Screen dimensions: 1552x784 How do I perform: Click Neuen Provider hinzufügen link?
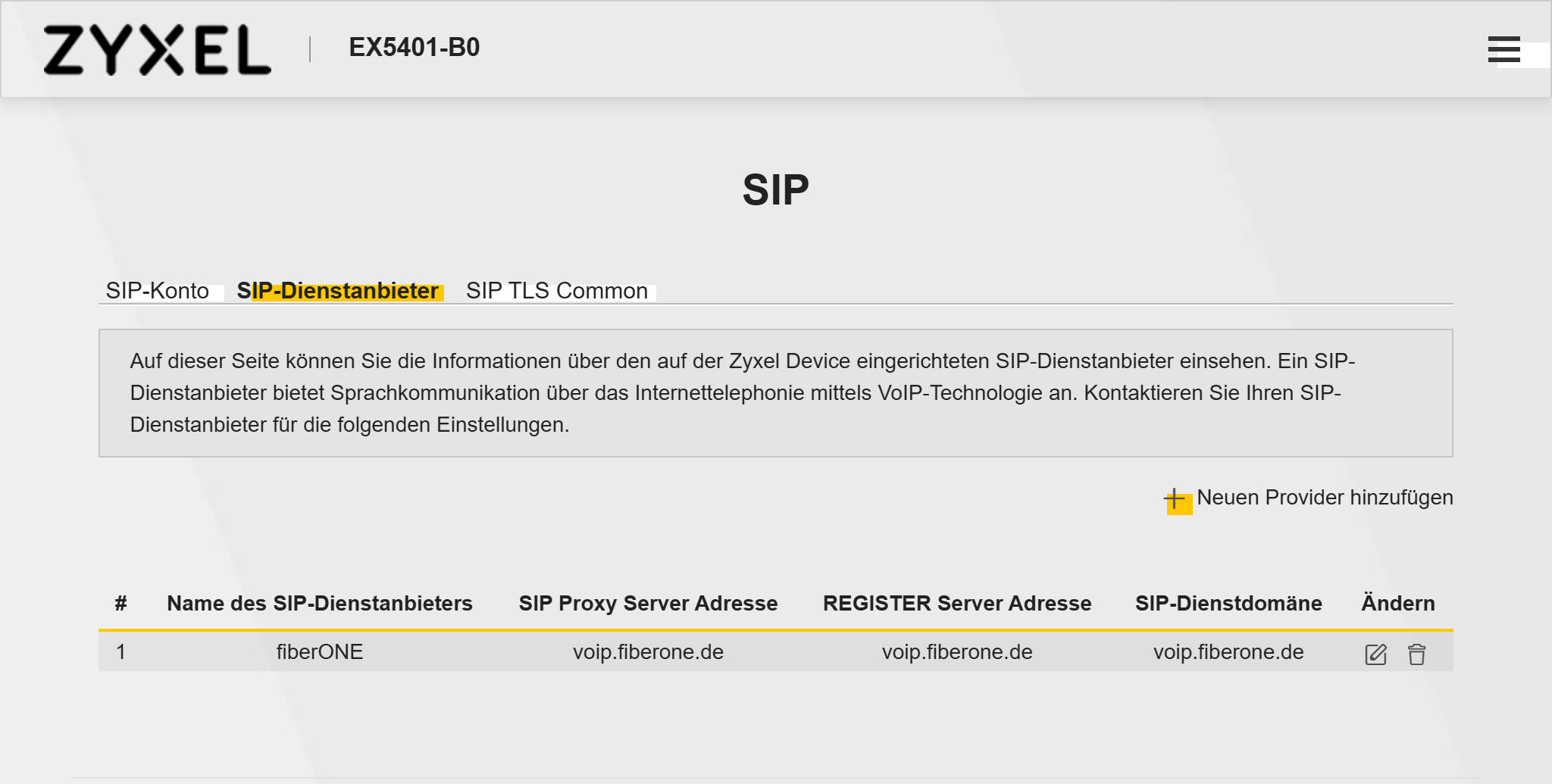pos(1325,498)
